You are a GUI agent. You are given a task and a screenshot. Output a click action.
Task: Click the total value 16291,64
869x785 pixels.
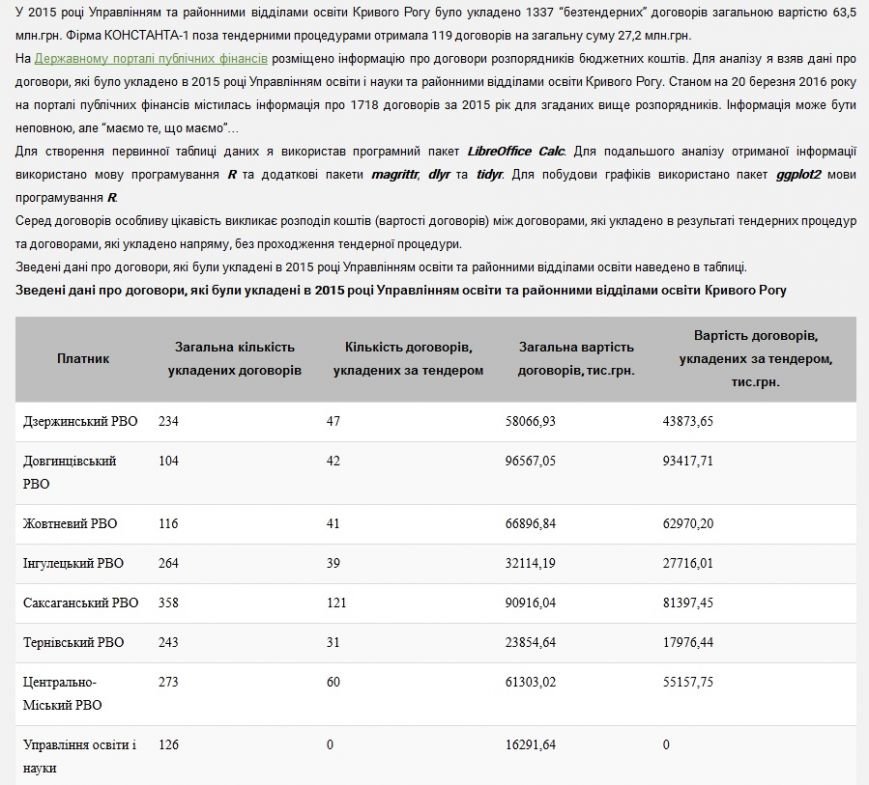530,745
